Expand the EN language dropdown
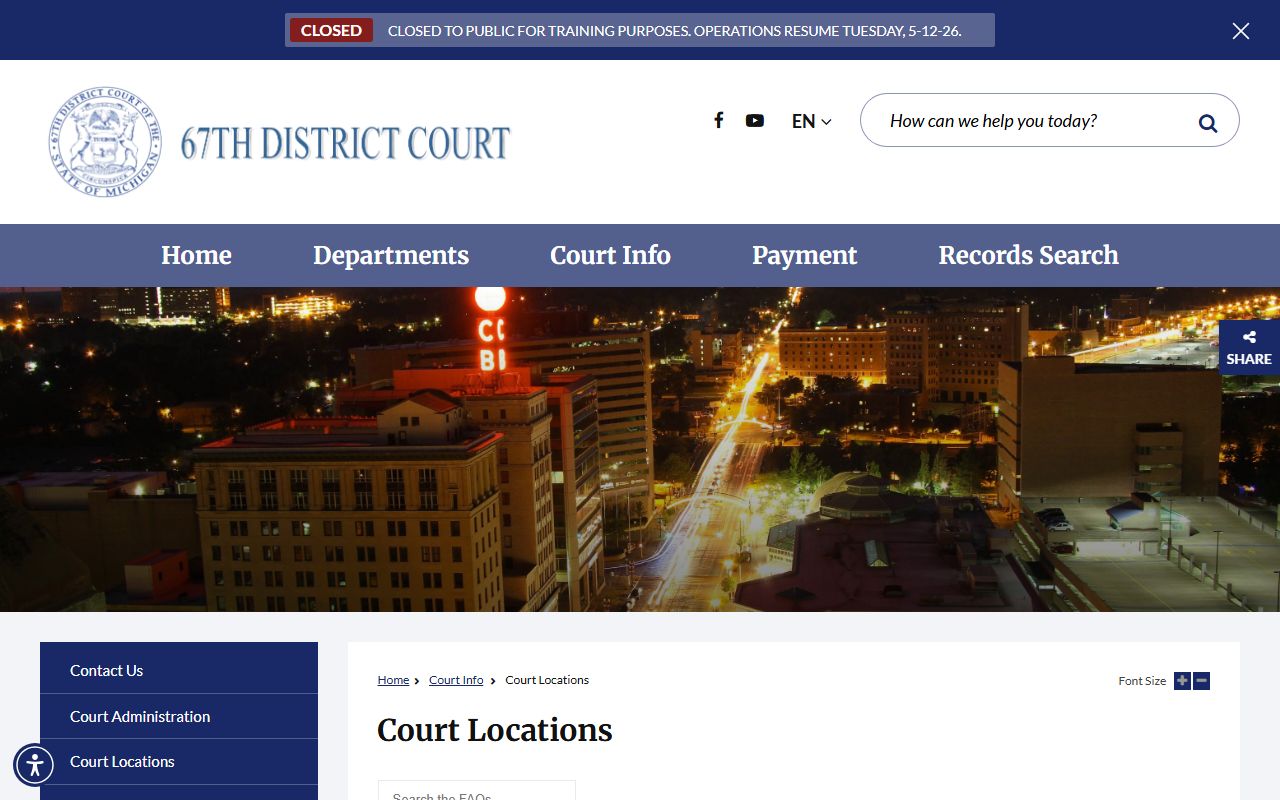The height and width of the screenshot is (800, 1280). 811,121
